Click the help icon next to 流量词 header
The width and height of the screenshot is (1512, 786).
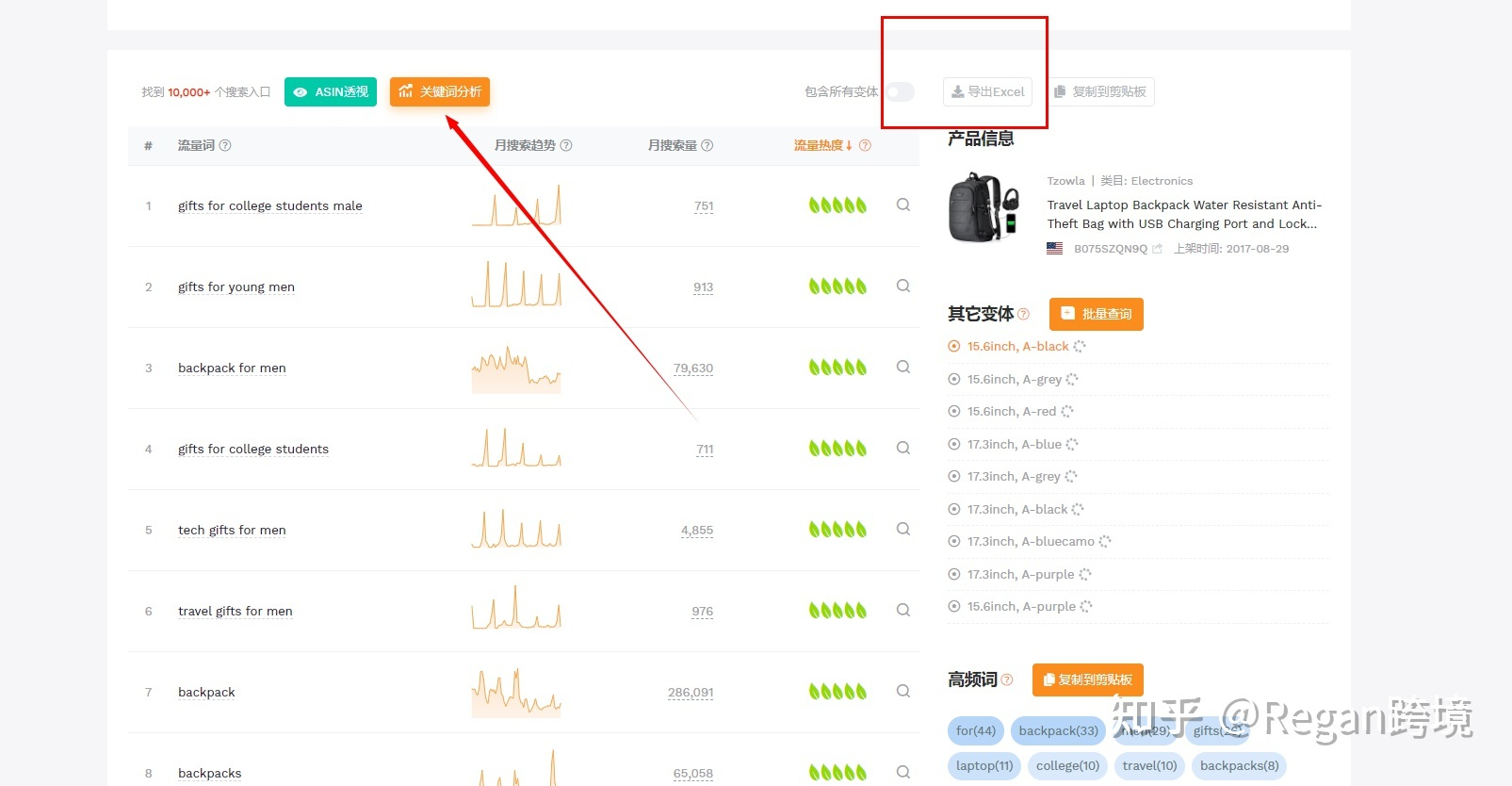pyautogui.click(x=225, y=145)
